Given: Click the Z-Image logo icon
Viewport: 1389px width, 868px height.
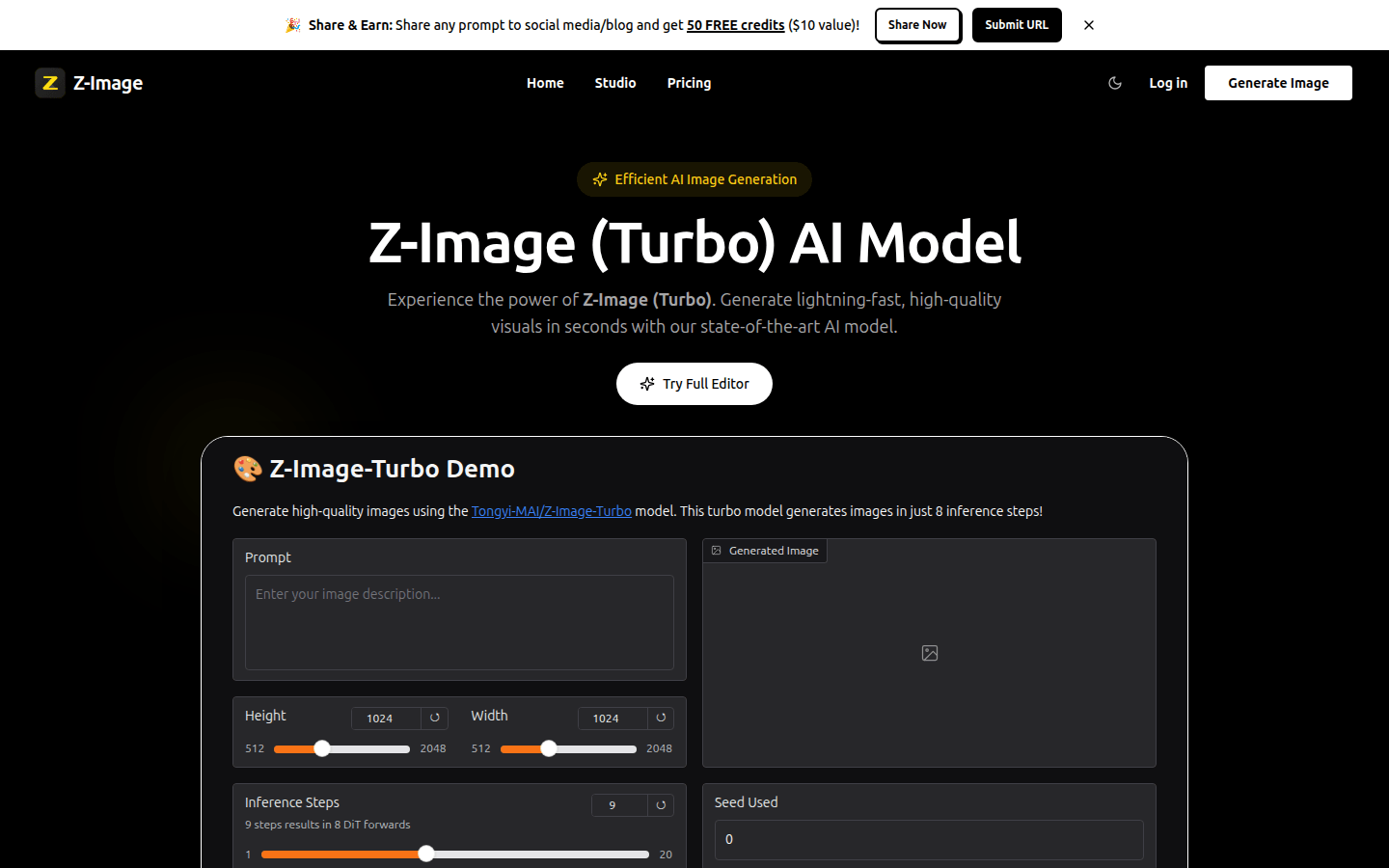Looking at the screenshot, I should [x=50, y=83].
